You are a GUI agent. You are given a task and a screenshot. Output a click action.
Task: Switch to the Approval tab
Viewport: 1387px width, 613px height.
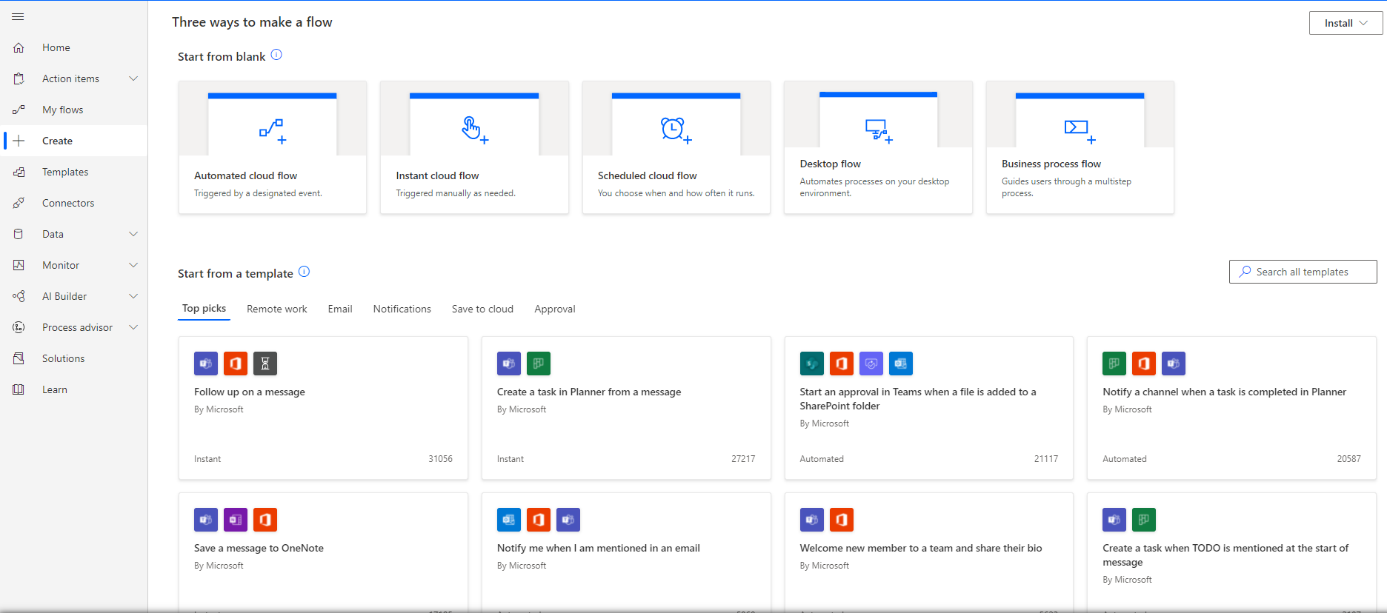pyautogui.click(x=555, y=309)
